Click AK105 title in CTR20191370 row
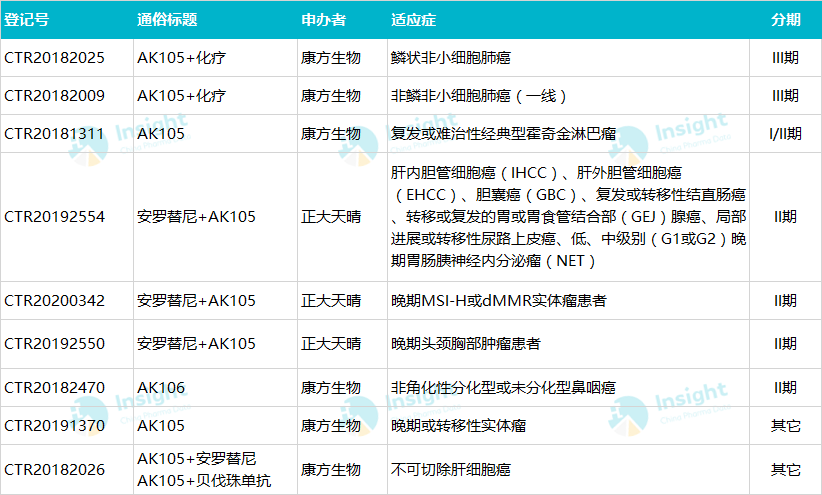 tap(161, 425)
